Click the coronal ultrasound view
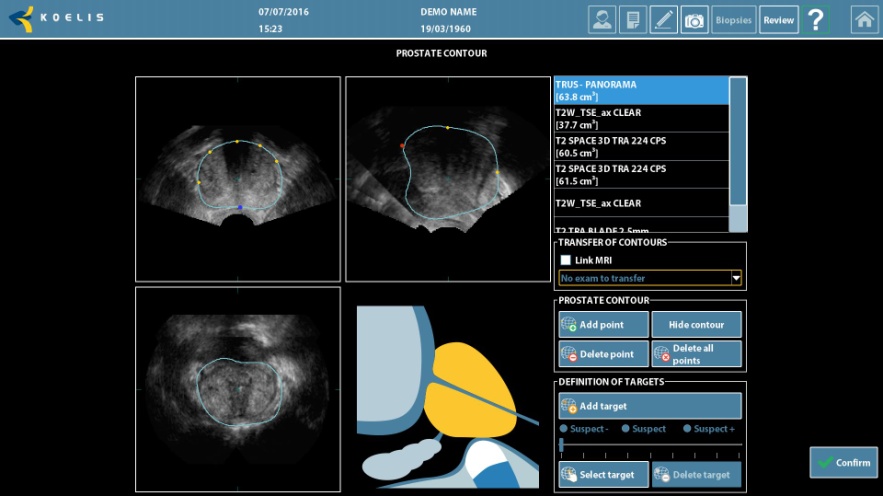Screen dimensions: 883x496 click(238, 389)
